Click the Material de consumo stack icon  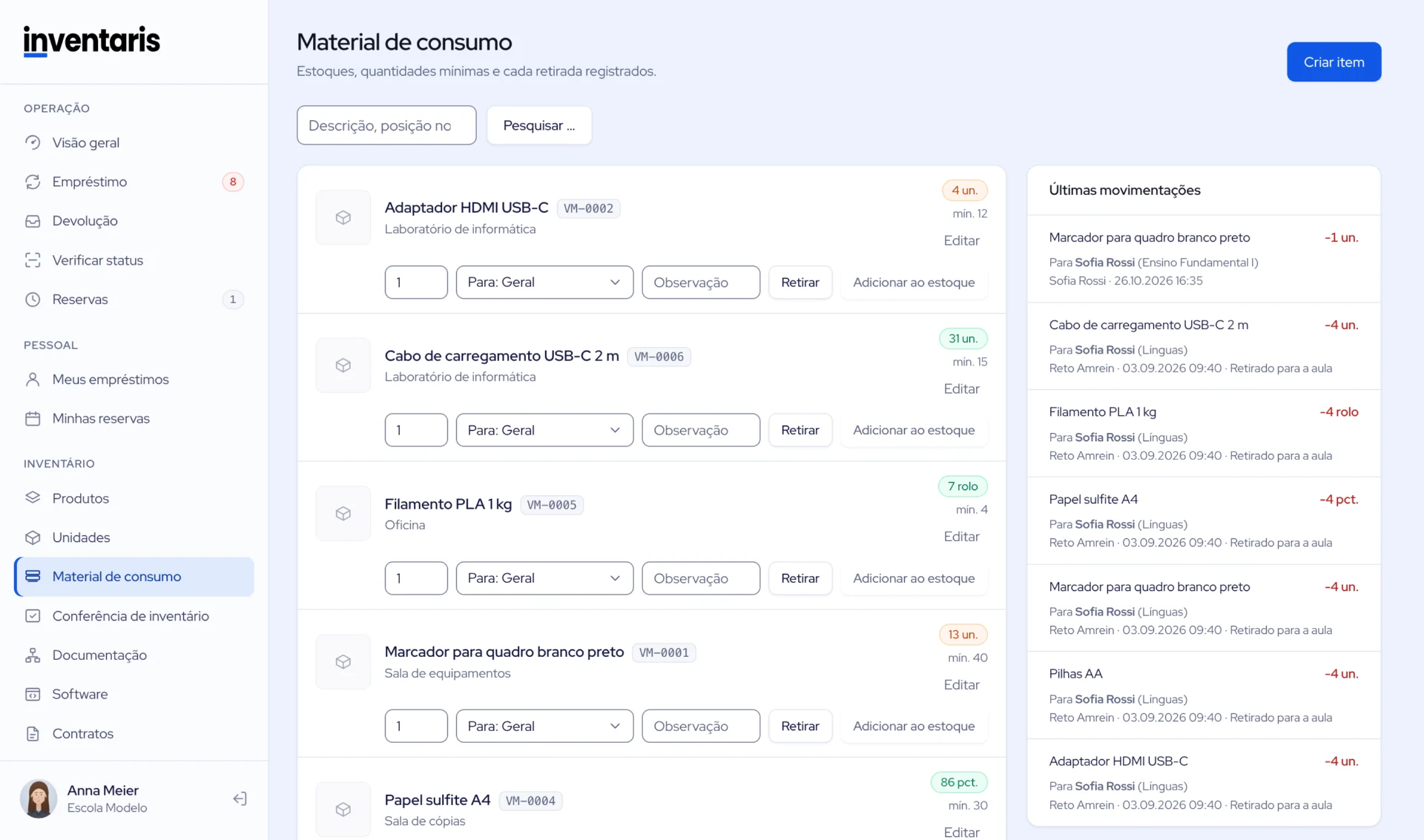coord(33,577)
